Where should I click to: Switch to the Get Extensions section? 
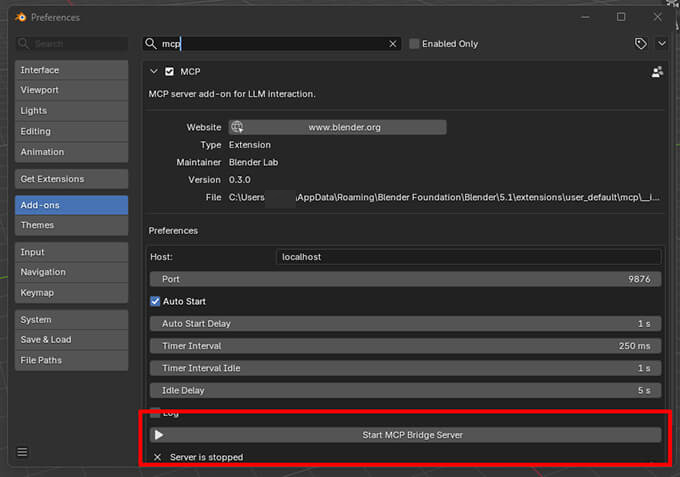click(71, 179)
